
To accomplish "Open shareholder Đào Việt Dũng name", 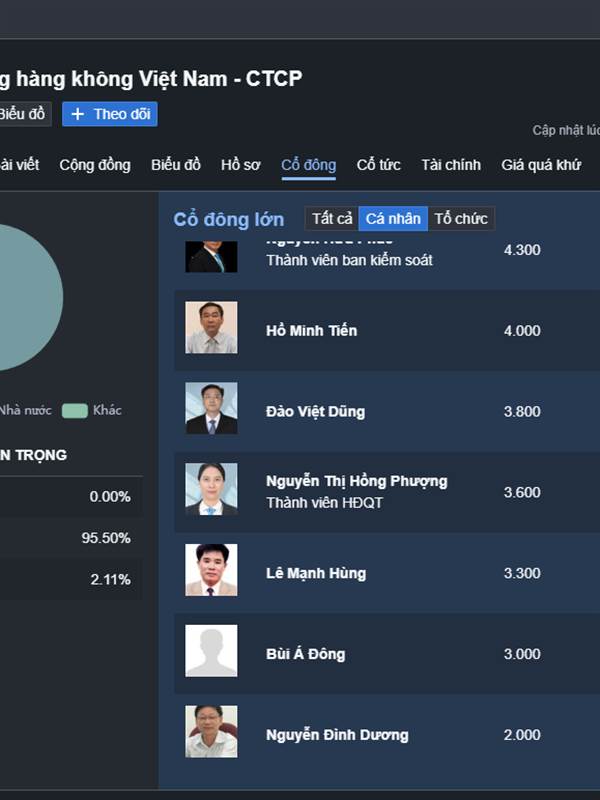I will click(x=316, y=412).
